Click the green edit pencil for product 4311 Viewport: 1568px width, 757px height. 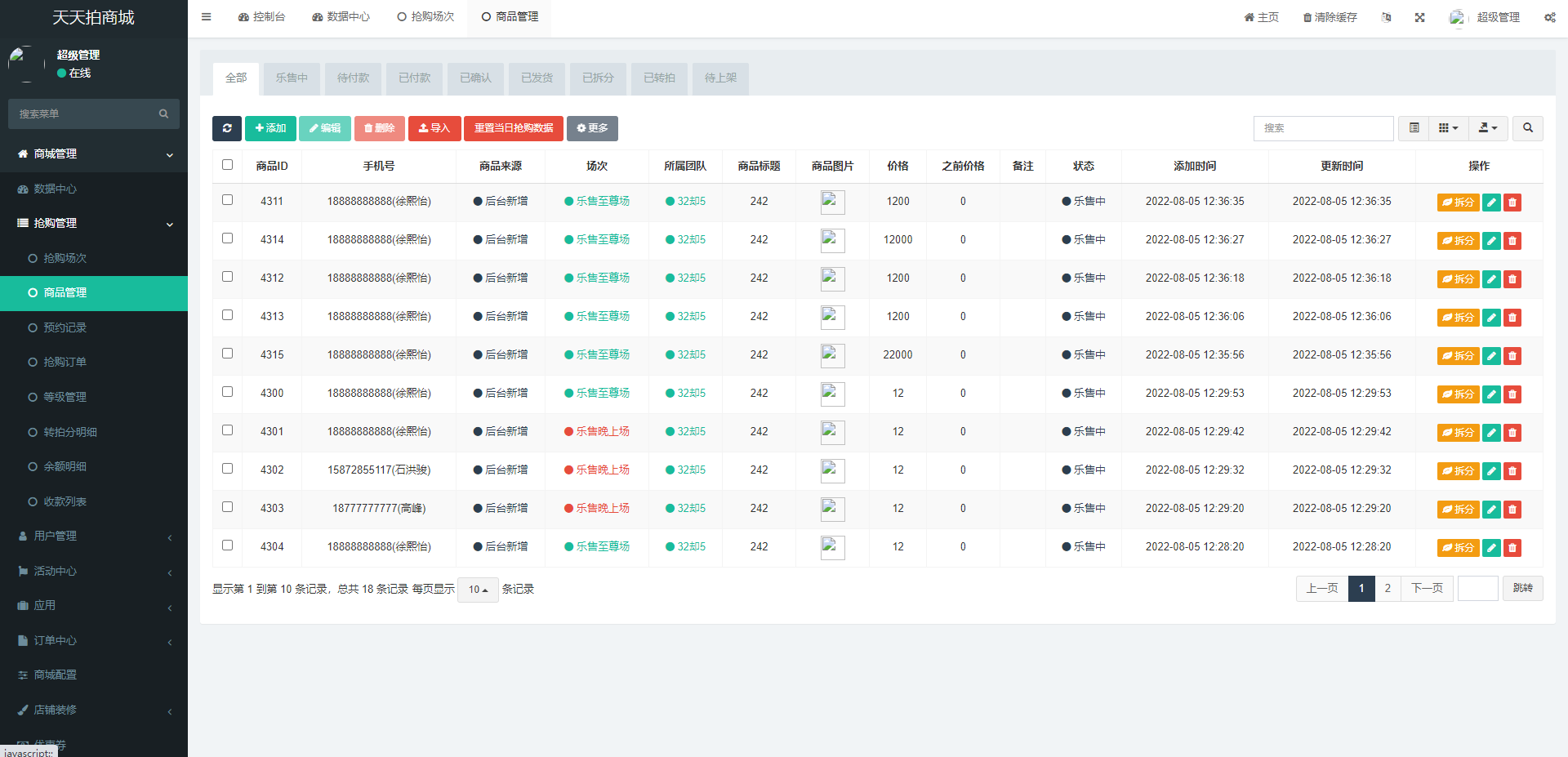click(x=1491, y=203)
